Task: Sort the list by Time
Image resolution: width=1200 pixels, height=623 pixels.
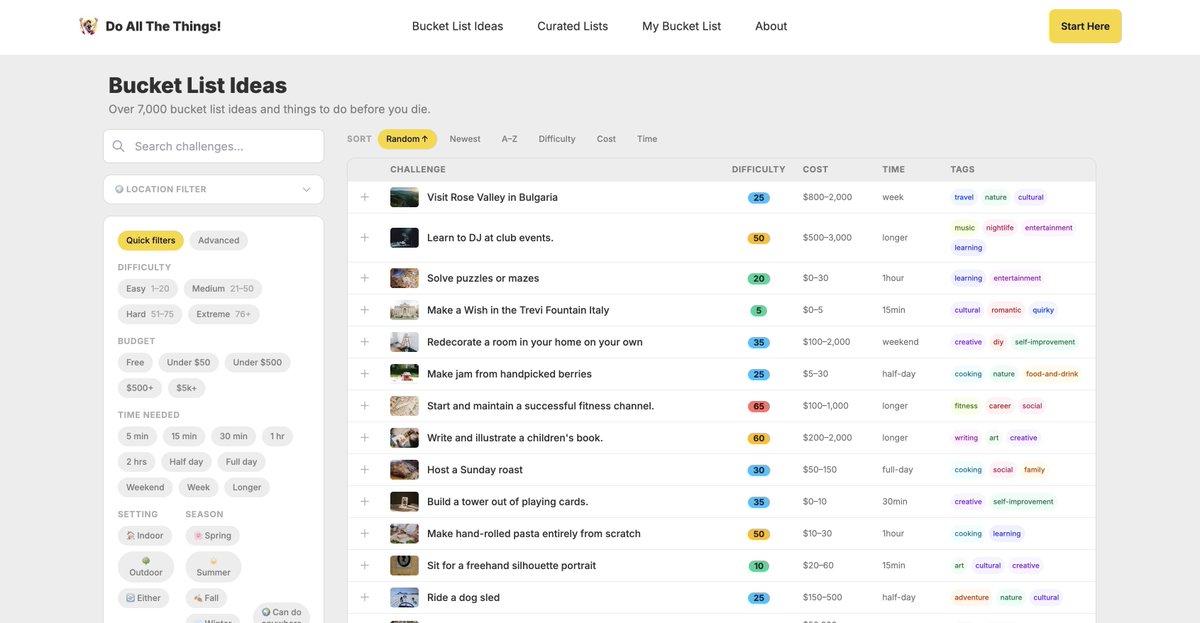Action: point(647,139)
